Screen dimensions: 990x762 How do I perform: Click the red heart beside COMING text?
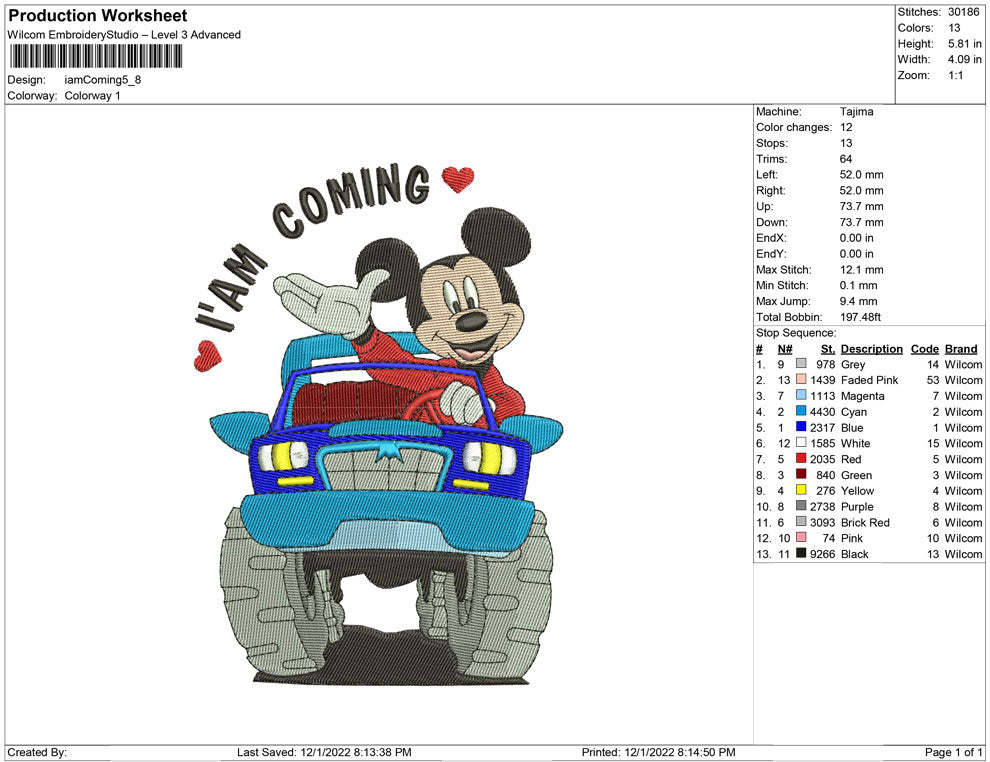coord(458,178)
